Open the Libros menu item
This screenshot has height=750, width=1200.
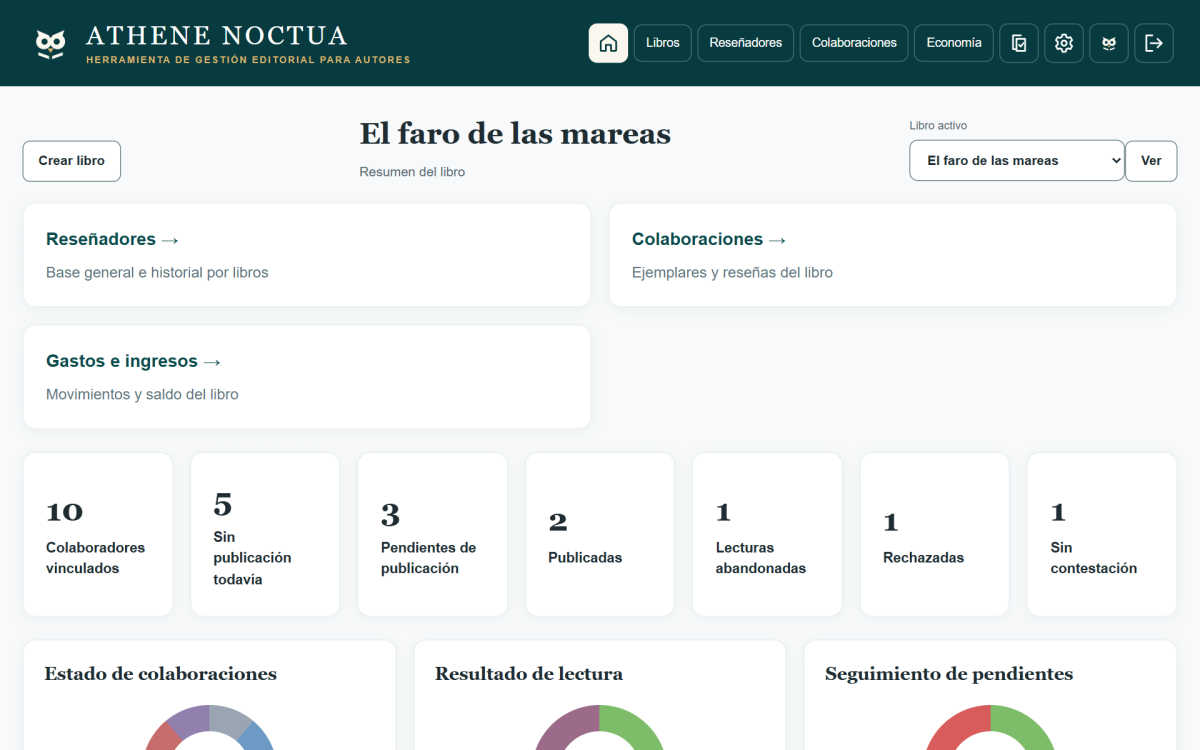coord(663,43)
